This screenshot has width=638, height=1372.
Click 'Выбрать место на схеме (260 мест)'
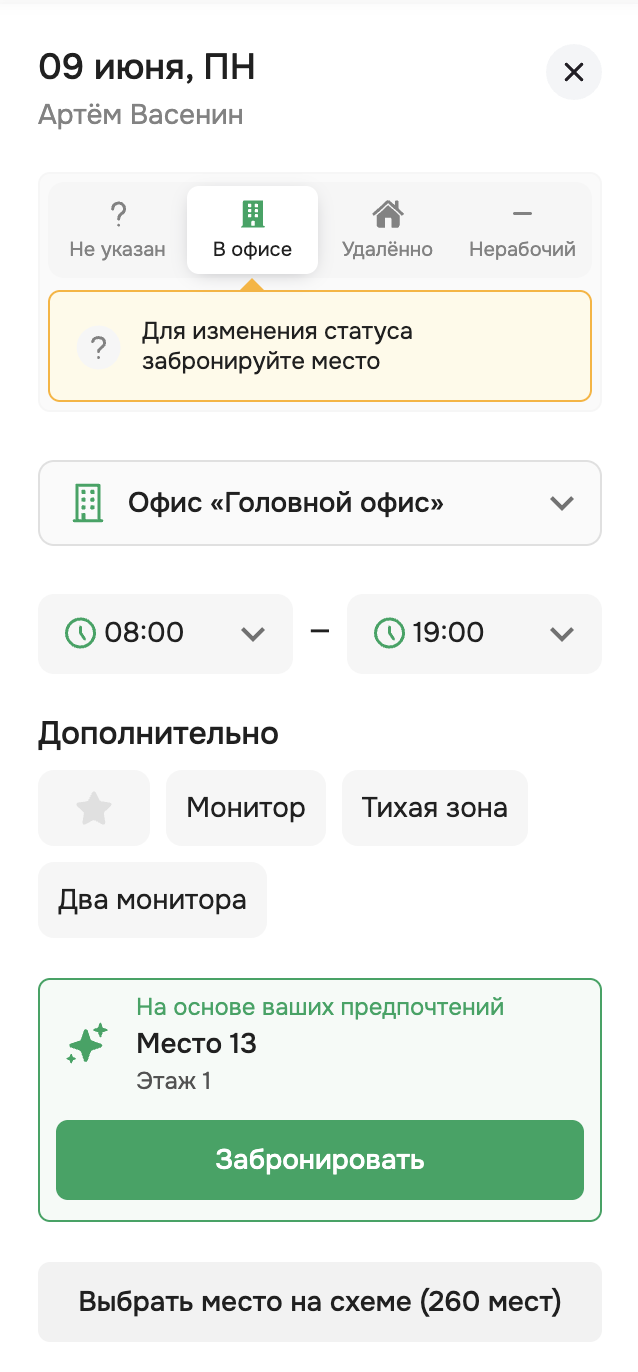pos(320,1302)
